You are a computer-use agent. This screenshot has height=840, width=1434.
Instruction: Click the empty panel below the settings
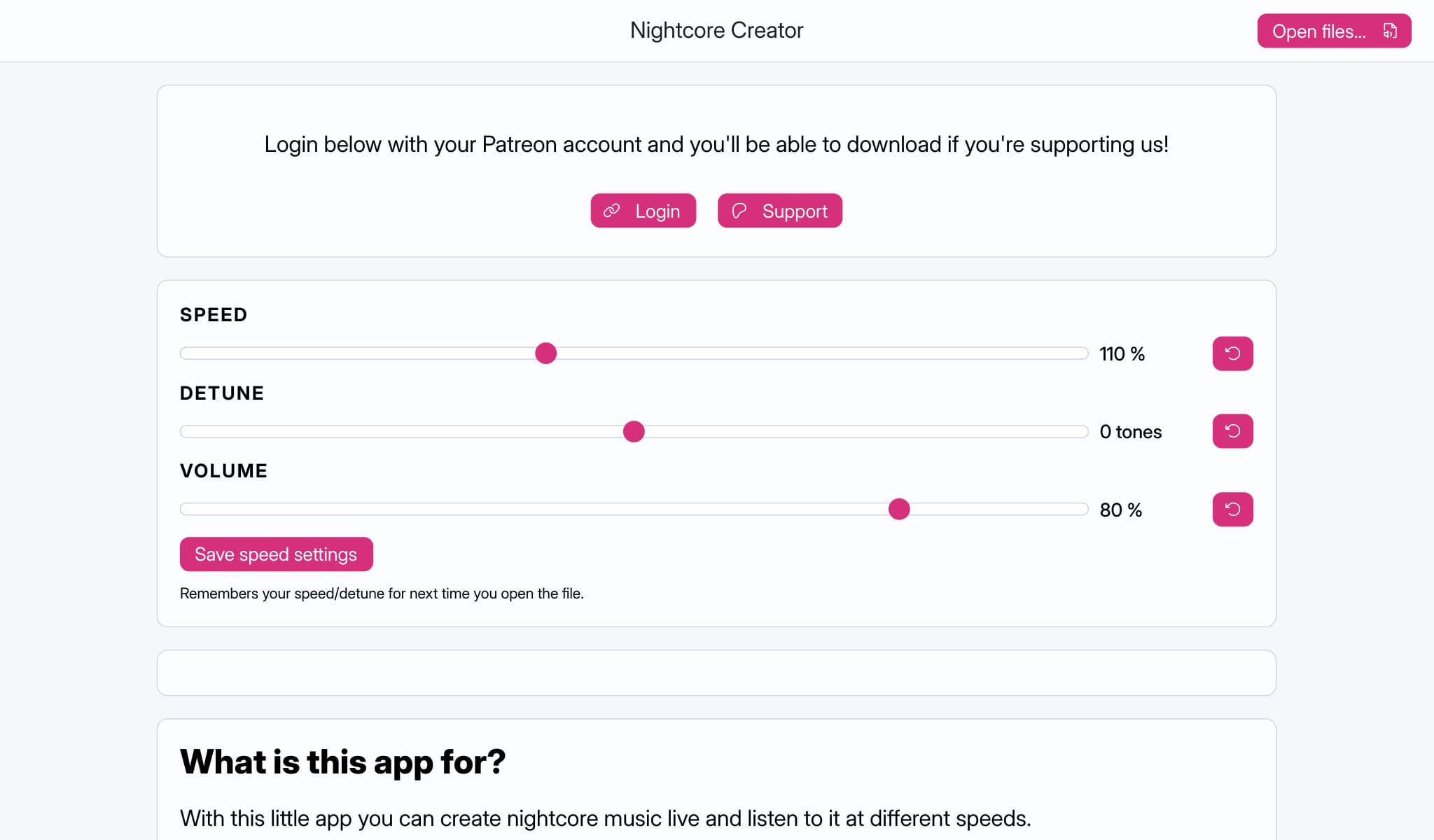click(x=716, y=673)
